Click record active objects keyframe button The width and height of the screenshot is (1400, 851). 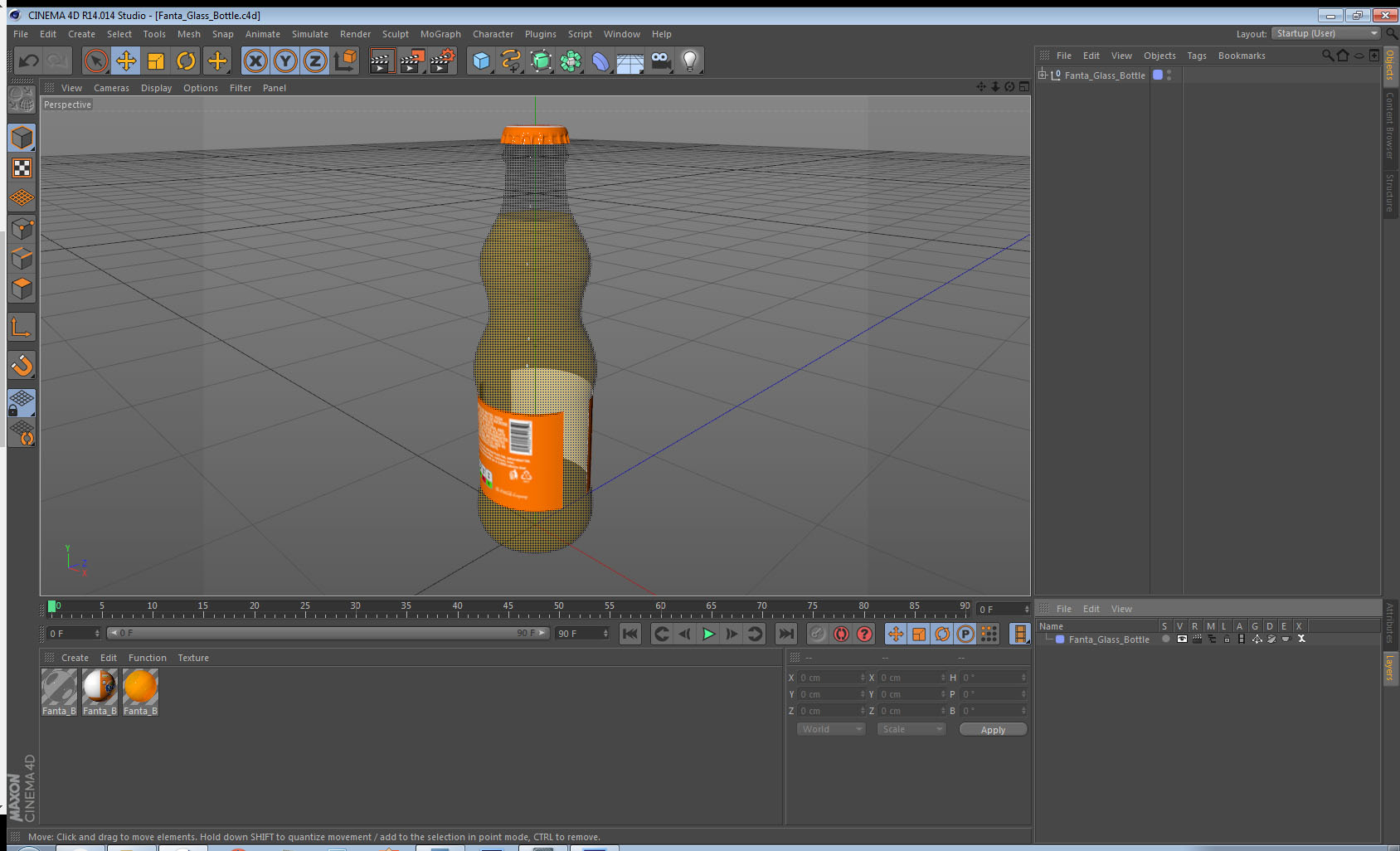(x=818, y=634)
